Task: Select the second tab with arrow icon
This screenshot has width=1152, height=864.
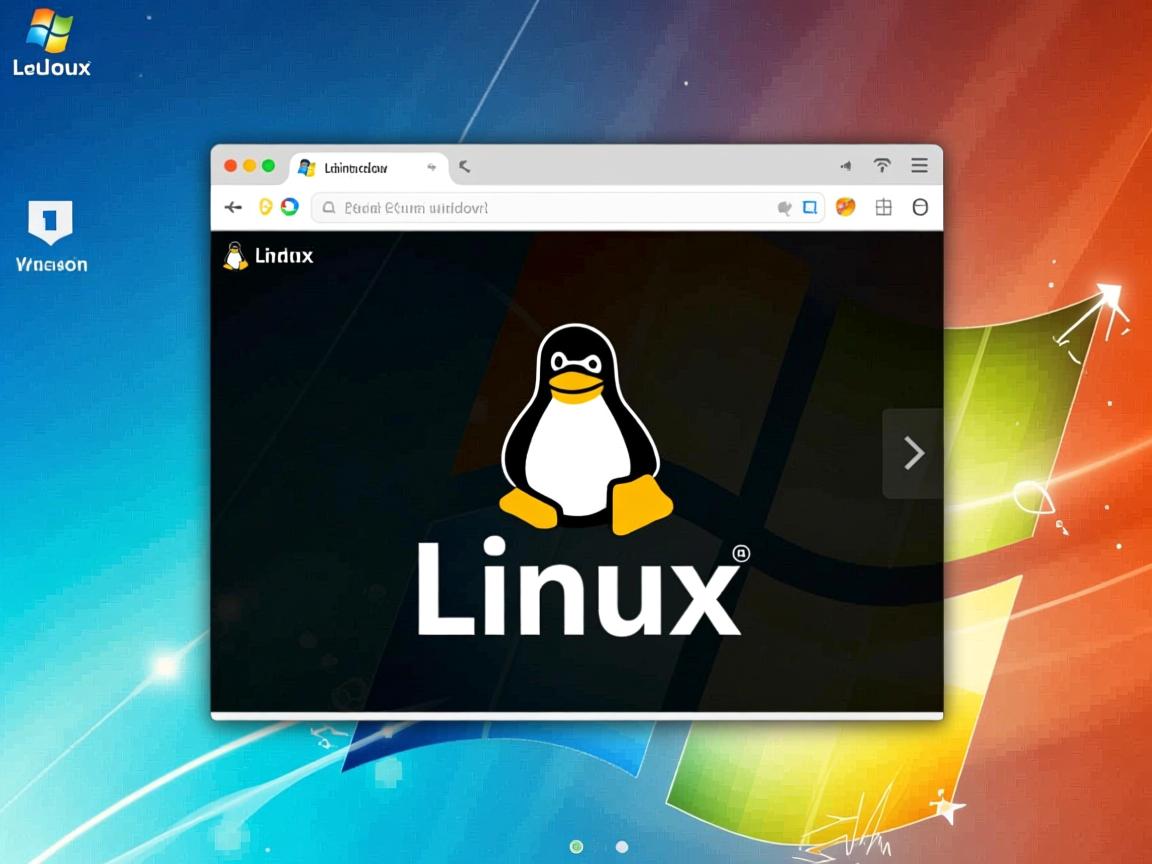Action: coord(463,168)
